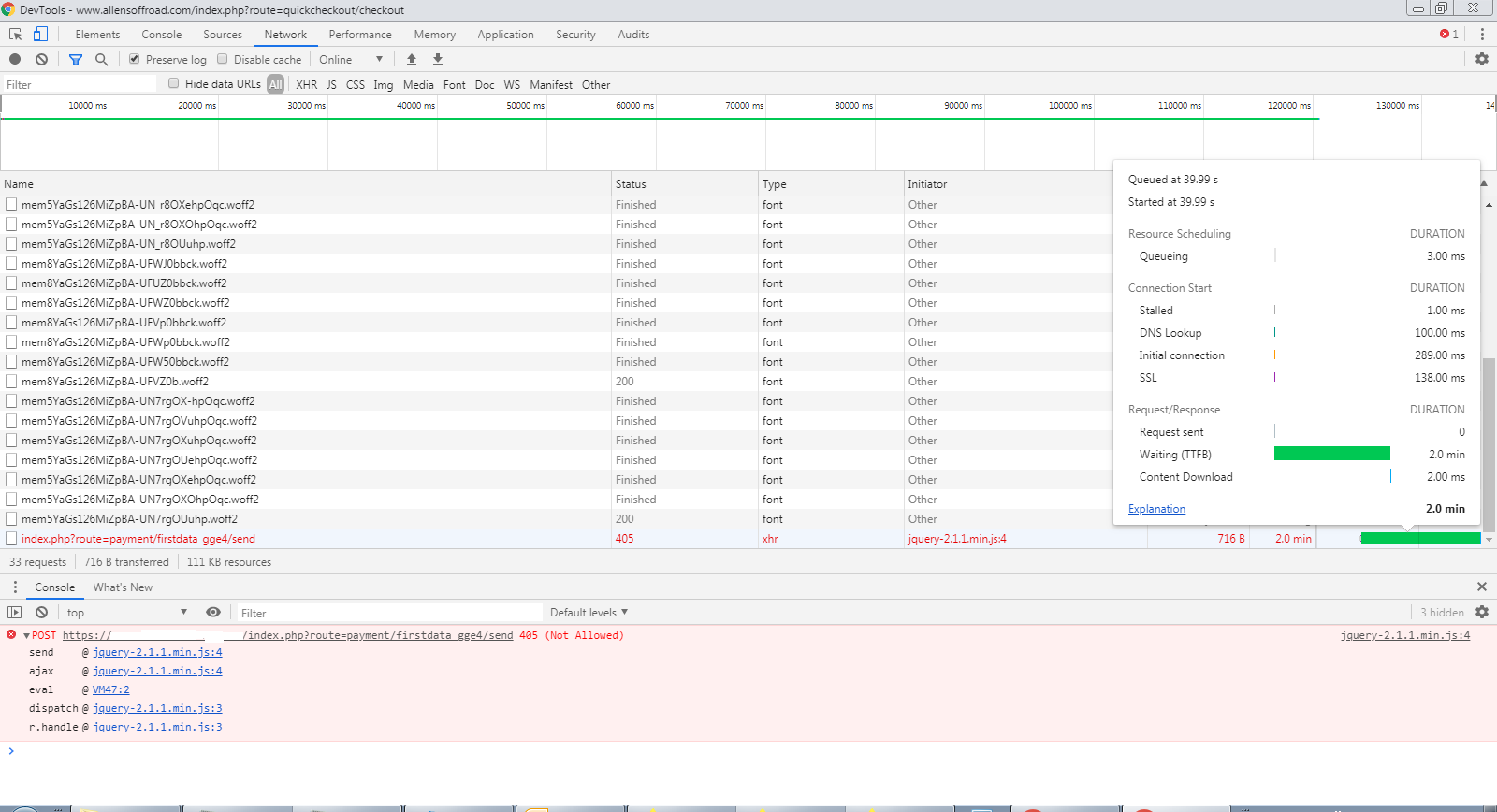Filter requests by Font
The image size is (1497, 812).
tap(455, 84)
